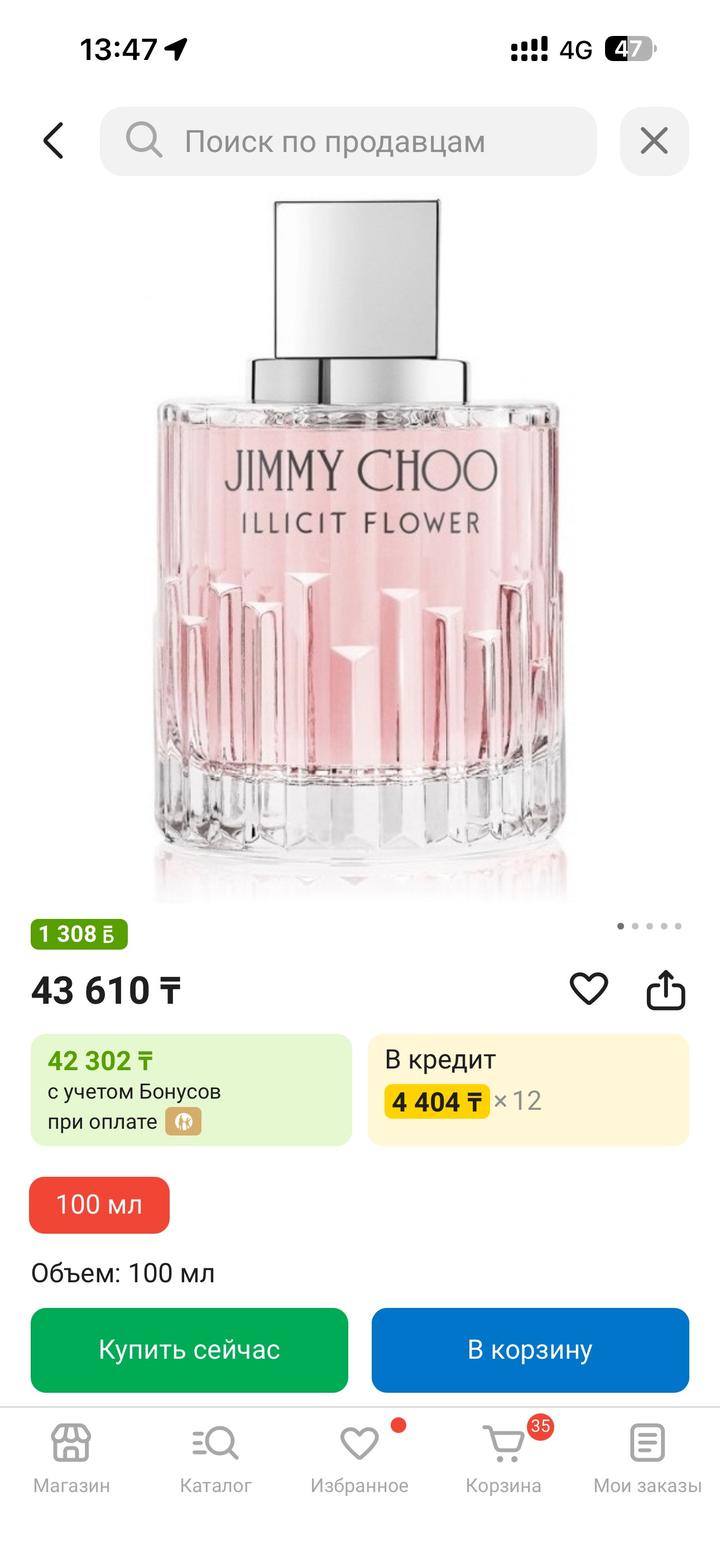Tap the 1 308 bonus badge

(79, 934)
